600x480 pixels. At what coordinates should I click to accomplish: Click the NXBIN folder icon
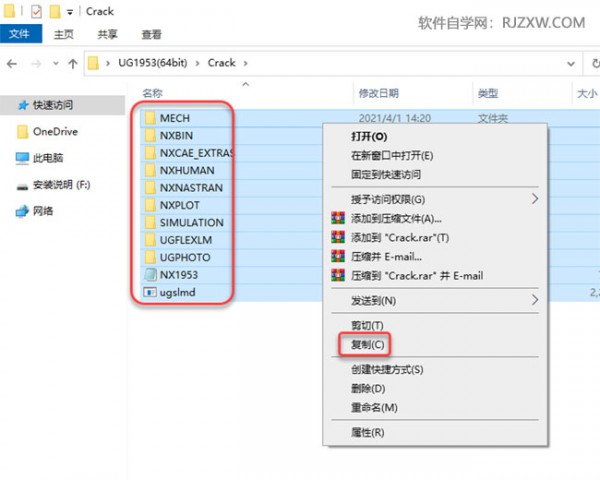click(150, 136)
